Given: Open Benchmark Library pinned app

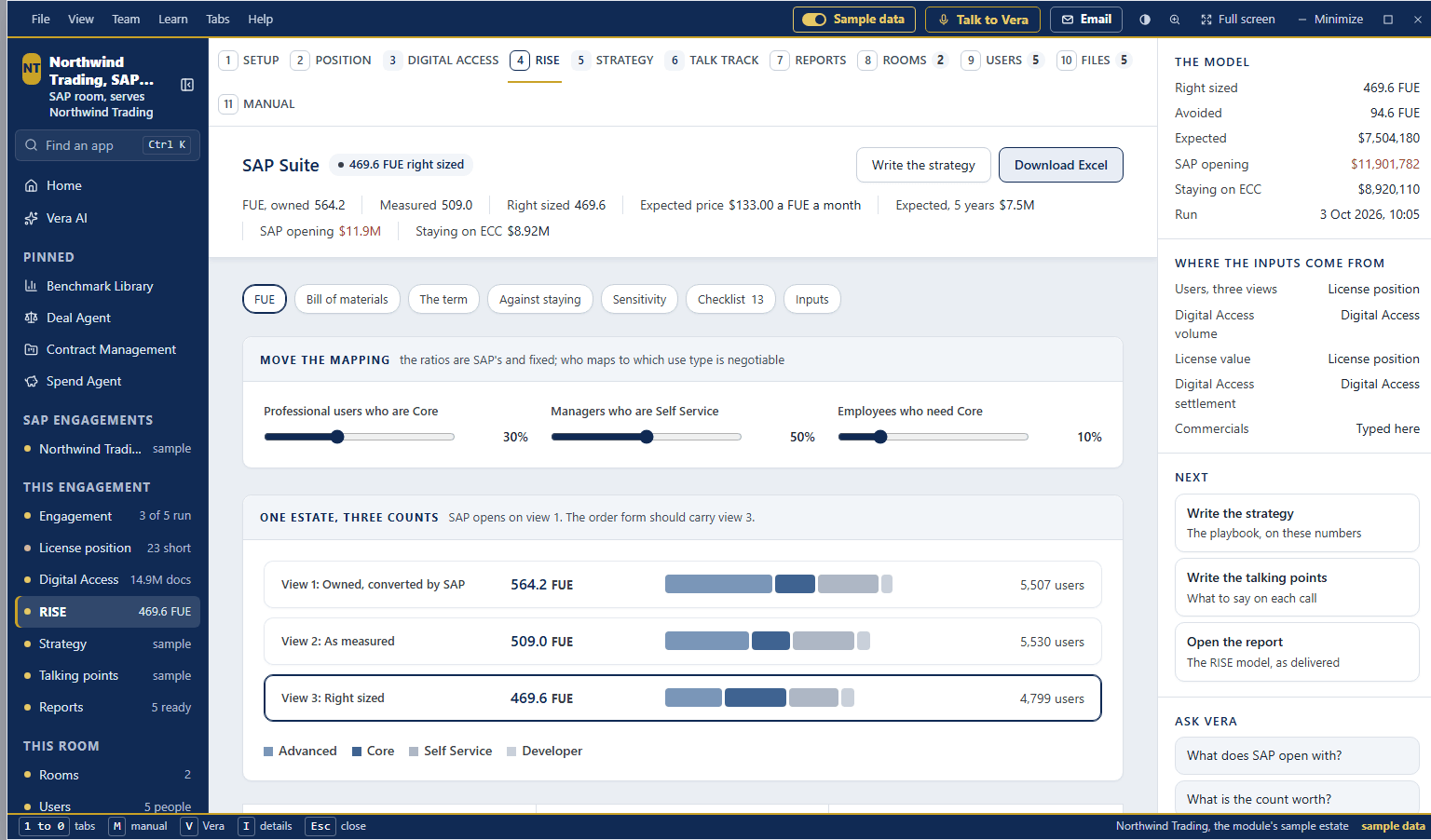Looking at the screenshot, I should [x=108, y=286].
